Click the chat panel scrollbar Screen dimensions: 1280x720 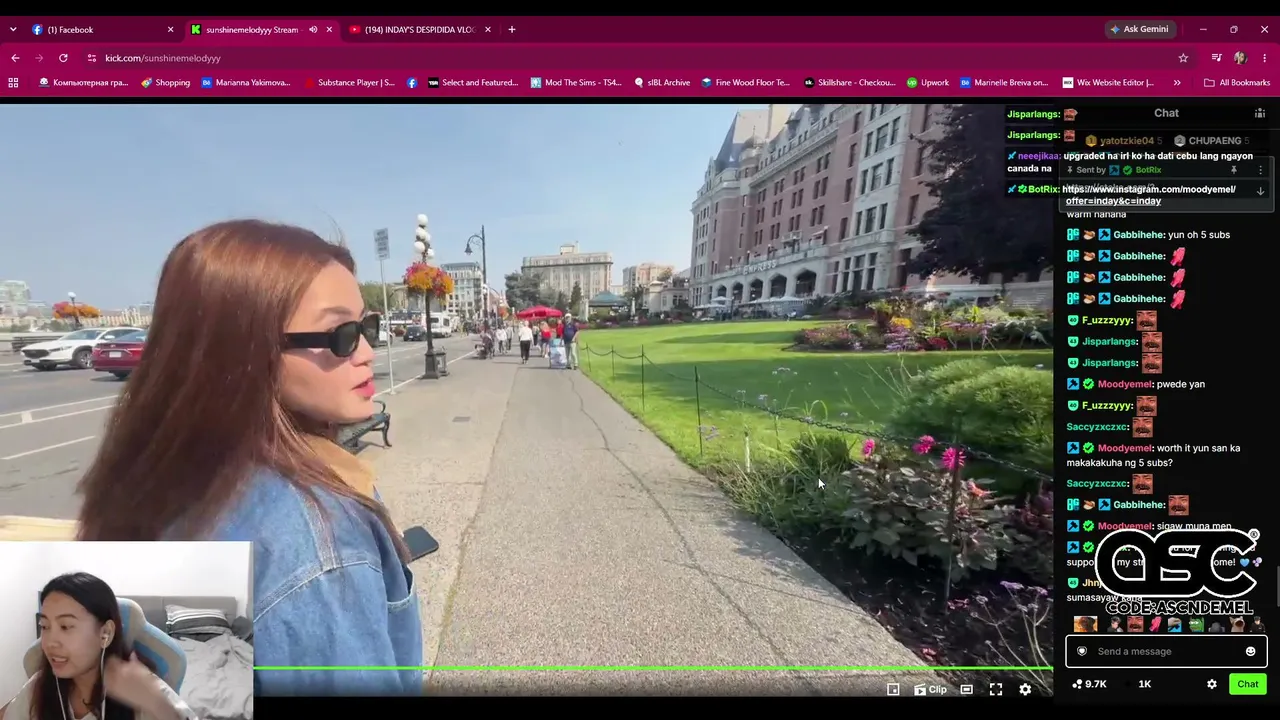pyautogui.click(x=1276, y=585)
